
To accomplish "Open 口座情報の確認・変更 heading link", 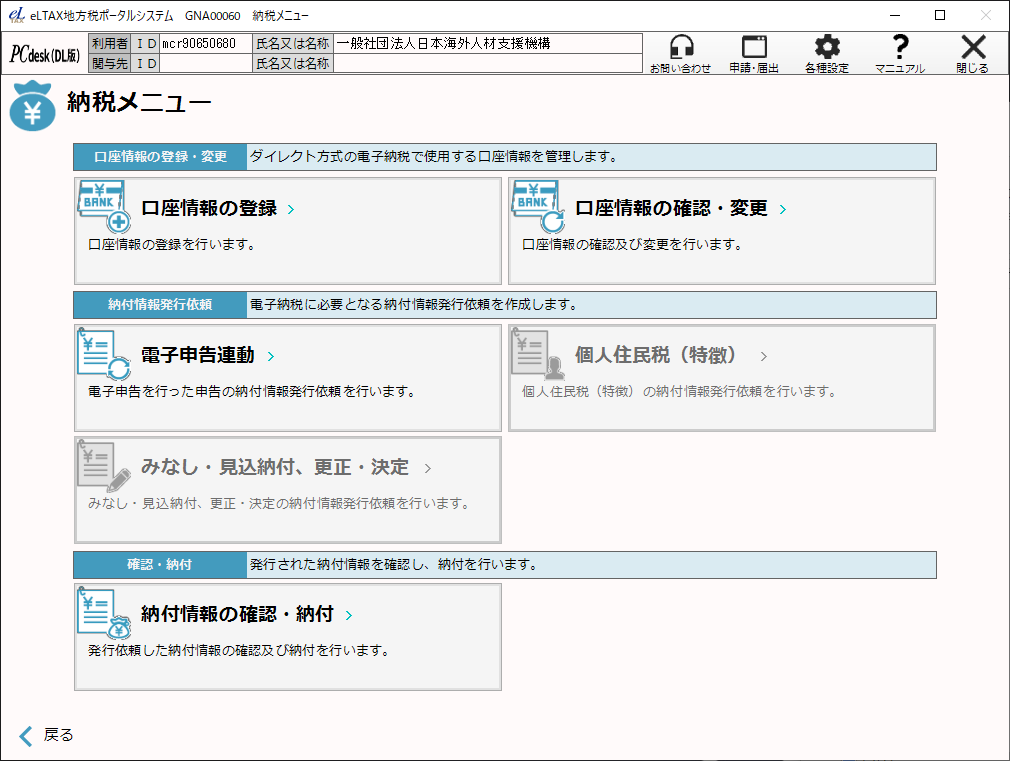I will point(671,208).
